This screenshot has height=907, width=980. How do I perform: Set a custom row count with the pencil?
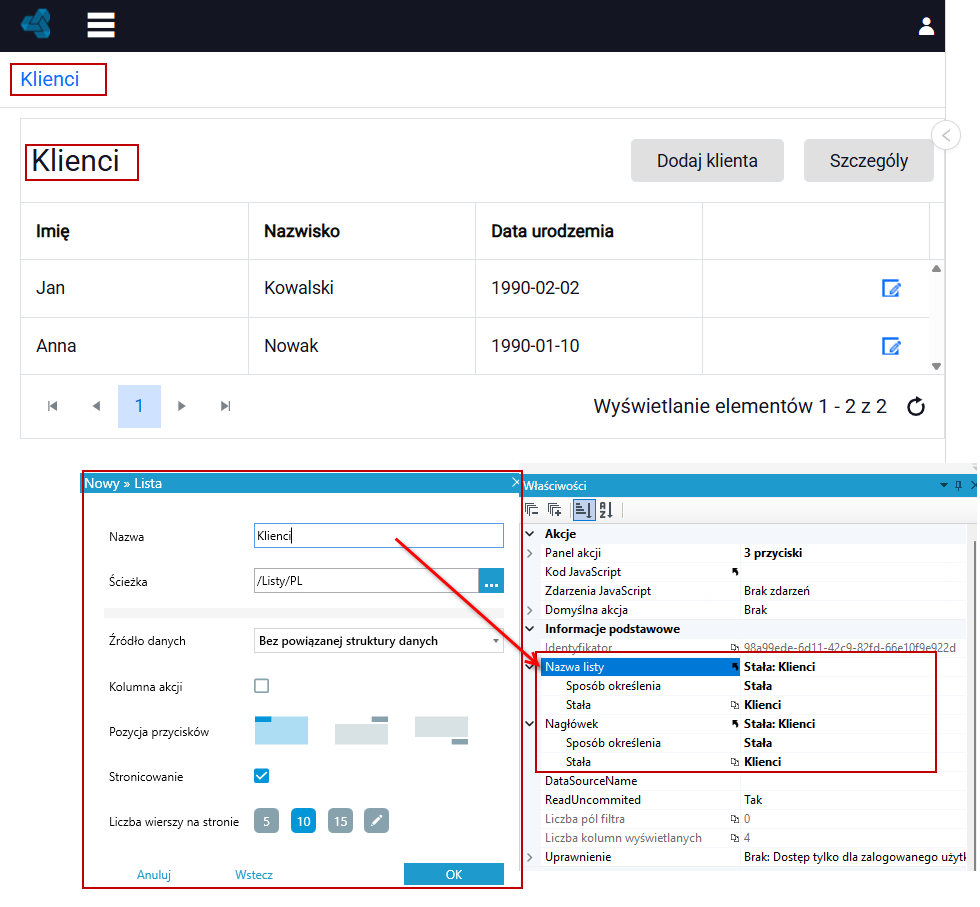coord(376,821)
